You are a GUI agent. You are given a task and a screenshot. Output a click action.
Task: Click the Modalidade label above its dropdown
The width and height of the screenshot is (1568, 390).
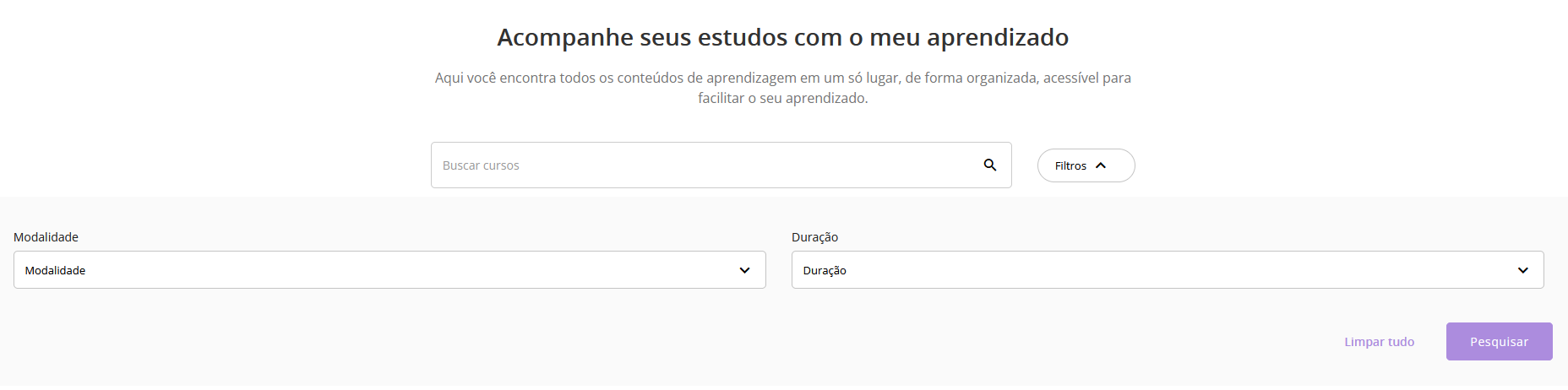click(x=46, y=237)
